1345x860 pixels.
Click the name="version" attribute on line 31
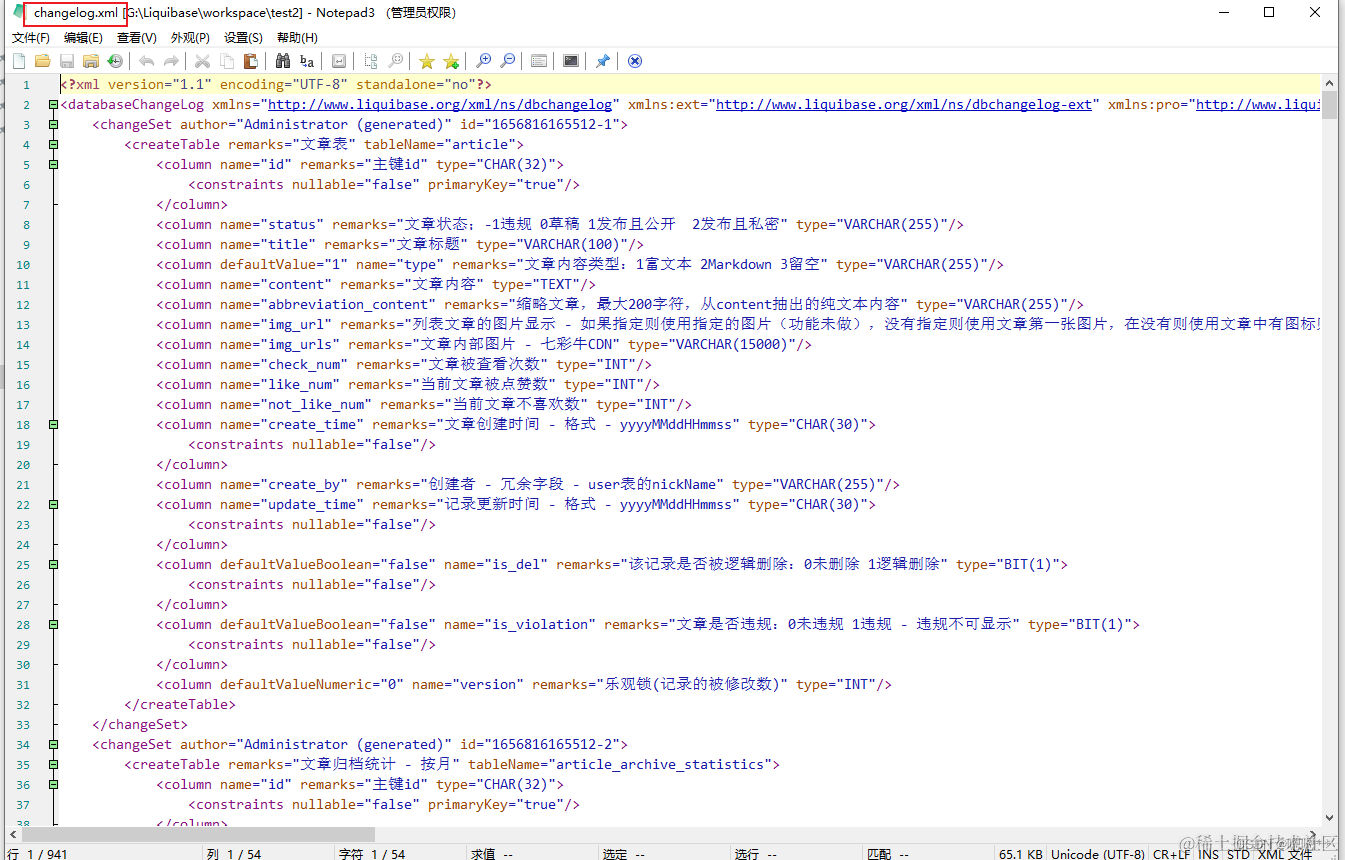(x=468, y=684)
